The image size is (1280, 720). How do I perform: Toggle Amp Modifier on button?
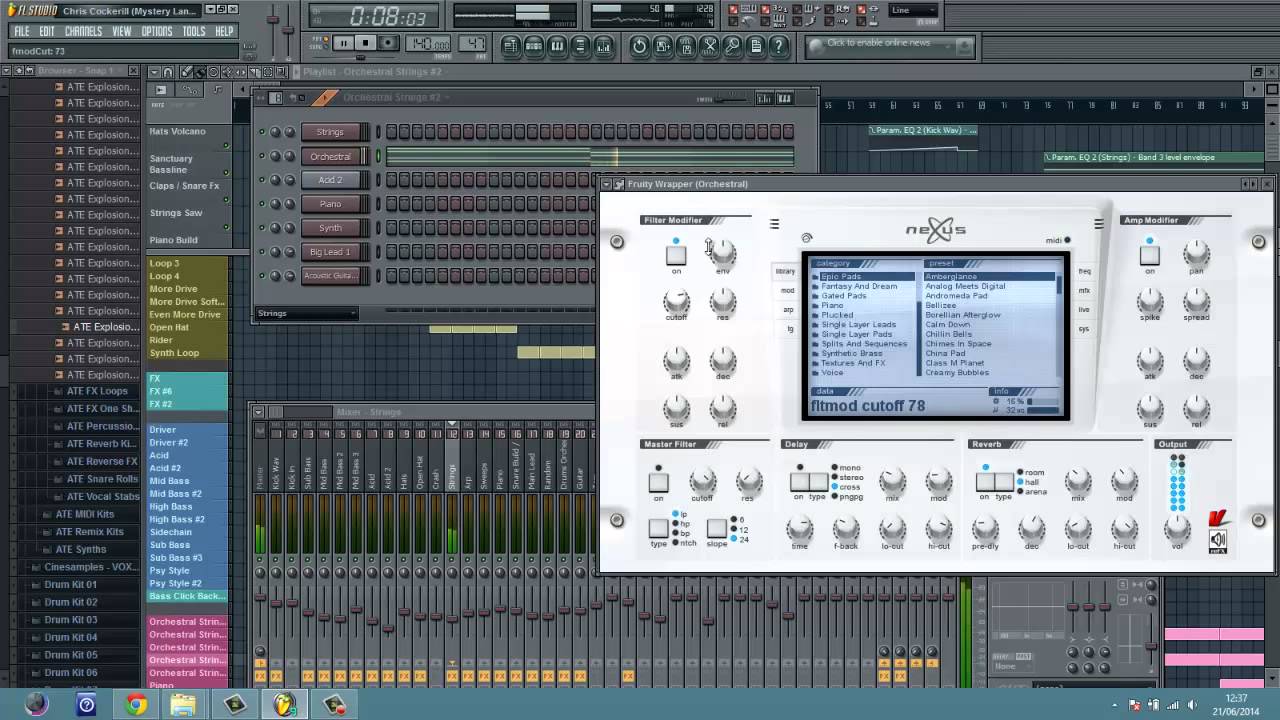coord(1150,255)
